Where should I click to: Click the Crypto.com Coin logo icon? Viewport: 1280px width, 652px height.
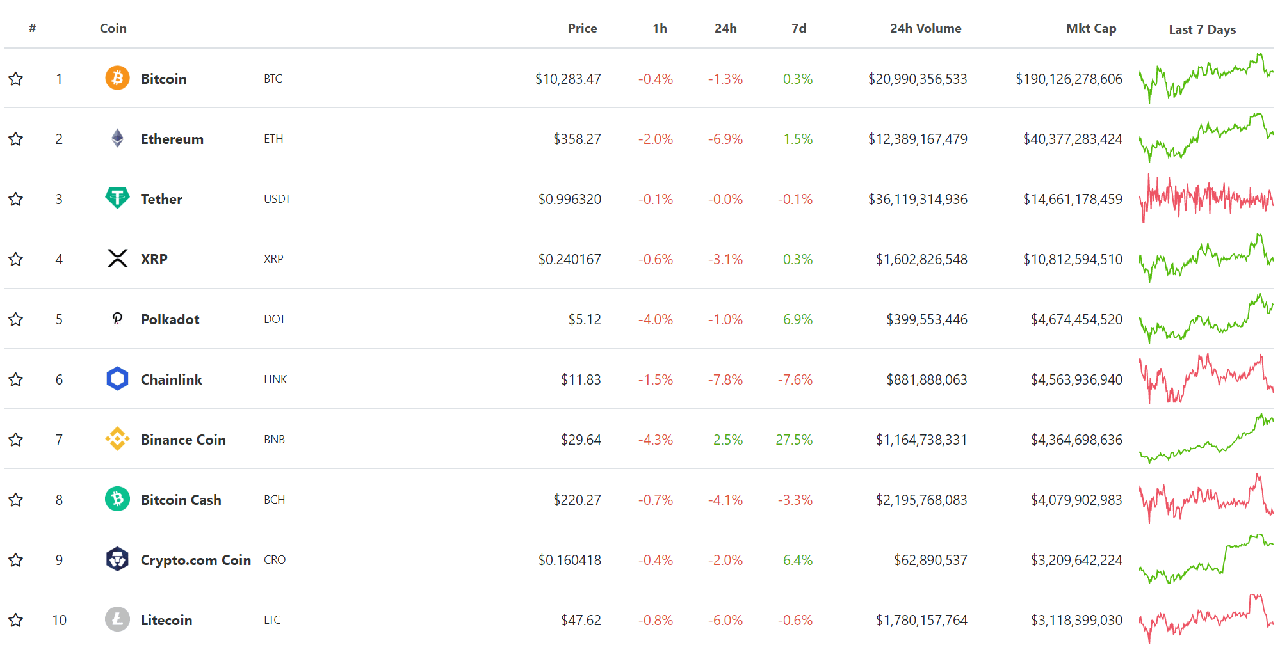click(117, 559)
